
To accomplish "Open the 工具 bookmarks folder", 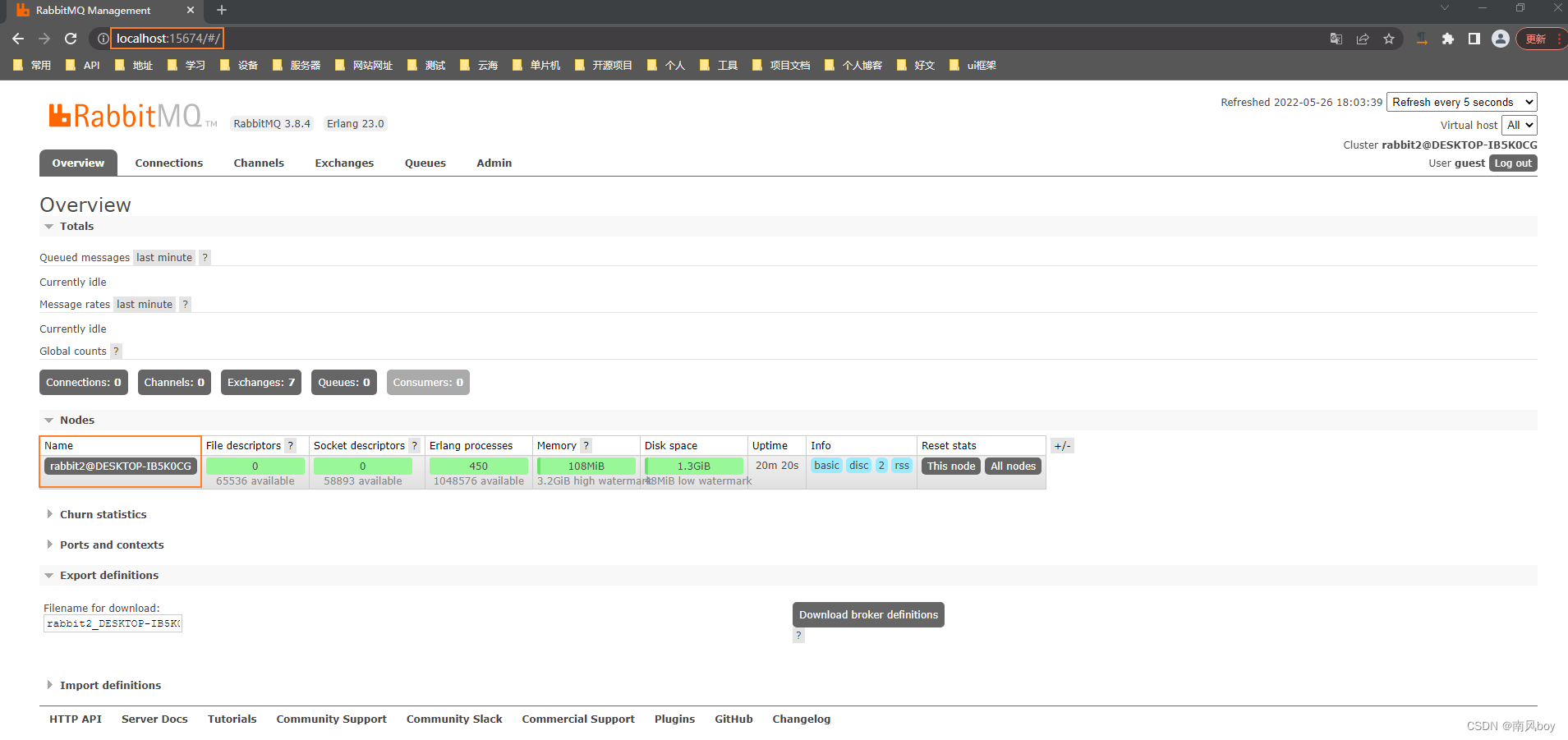I will click(x=719, y=65).
